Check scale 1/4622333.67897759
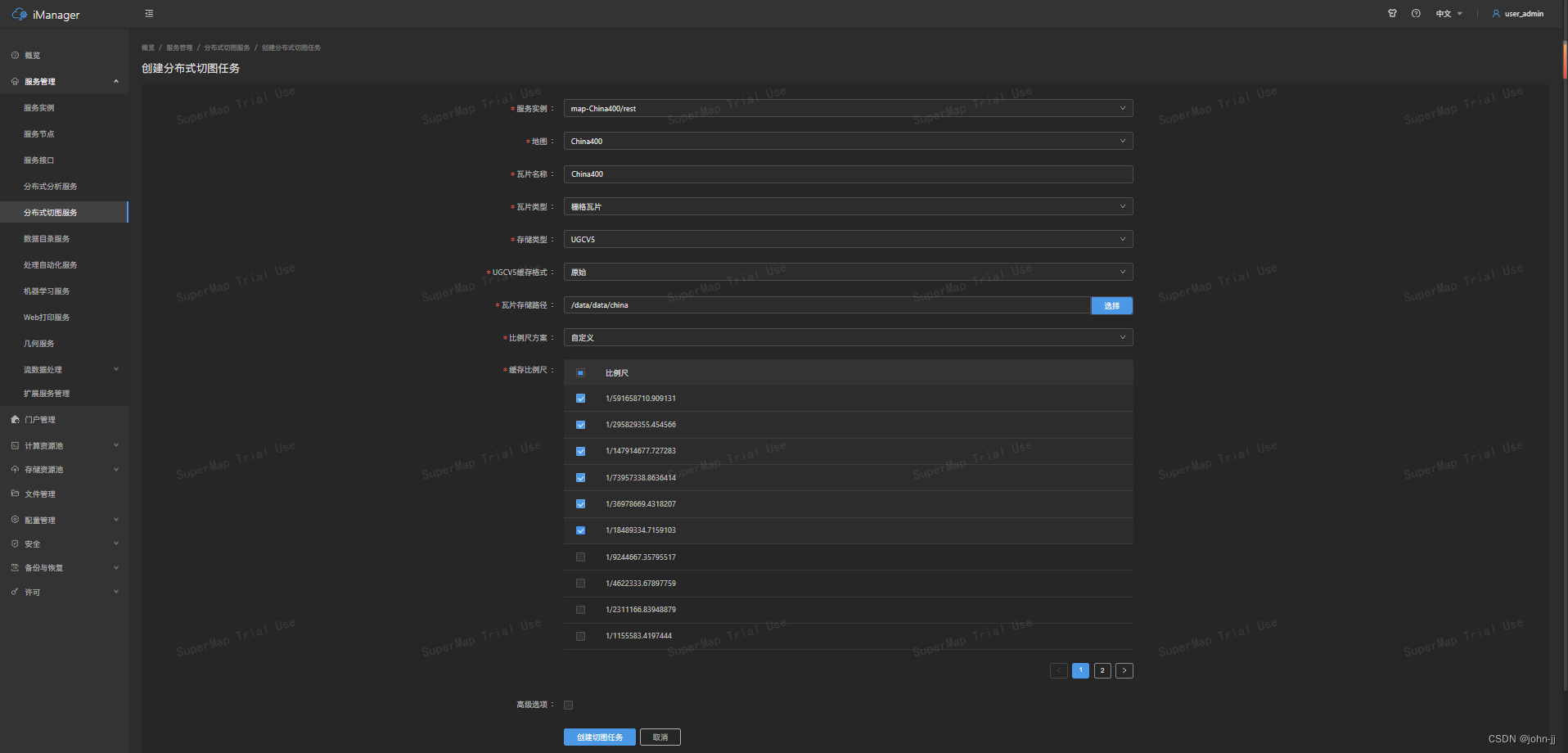Viewport: 1568px width, 753px height. tap(580, 584)
